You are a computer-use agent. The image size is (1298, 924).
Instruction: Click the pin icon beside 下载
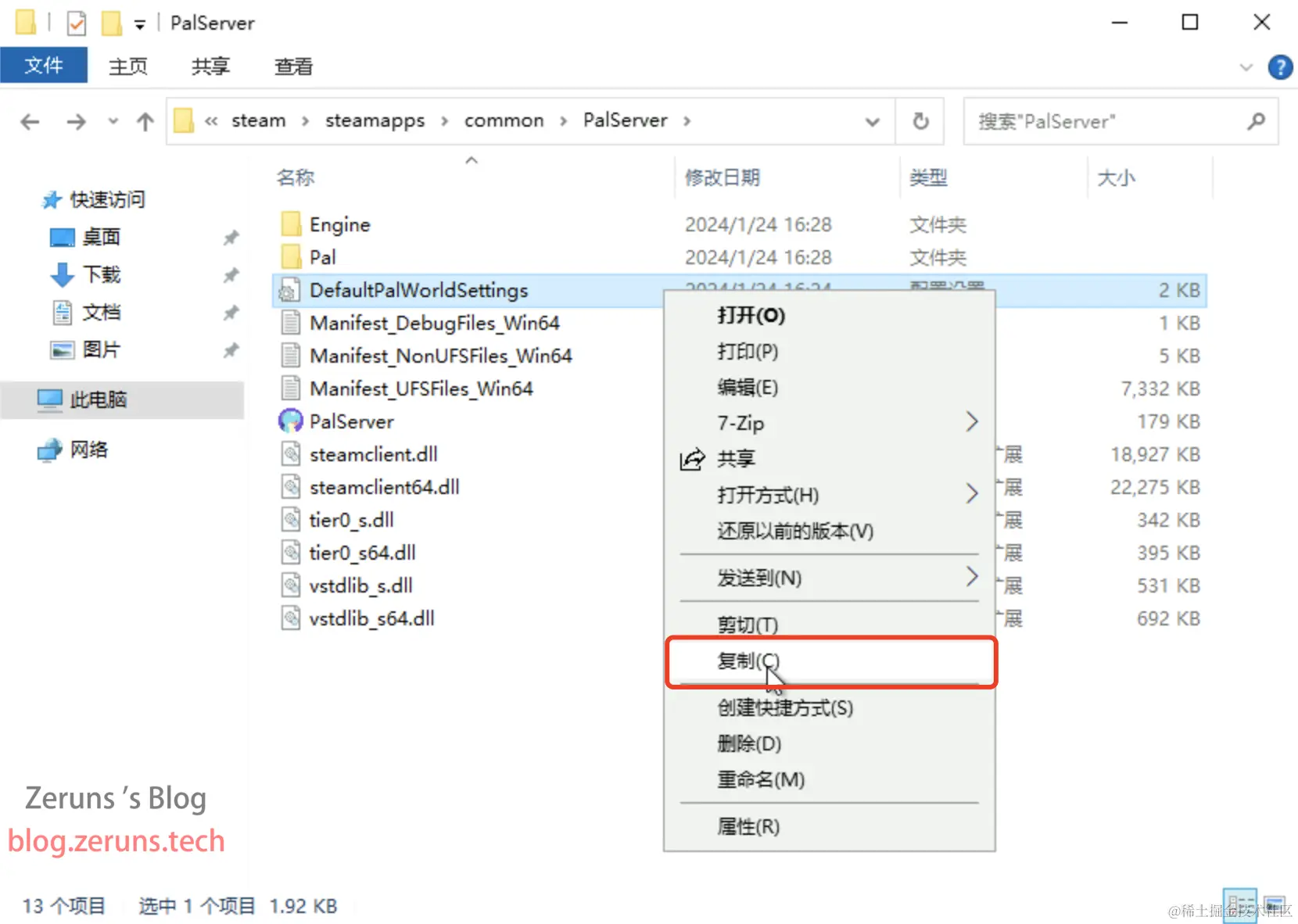(231, 275)
